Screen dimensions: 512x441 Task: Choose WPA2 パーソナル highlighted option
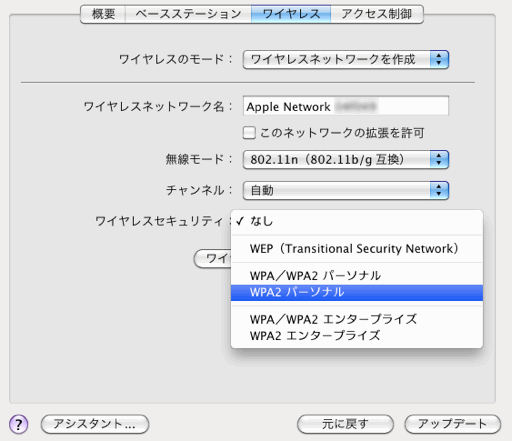point(357,292)
